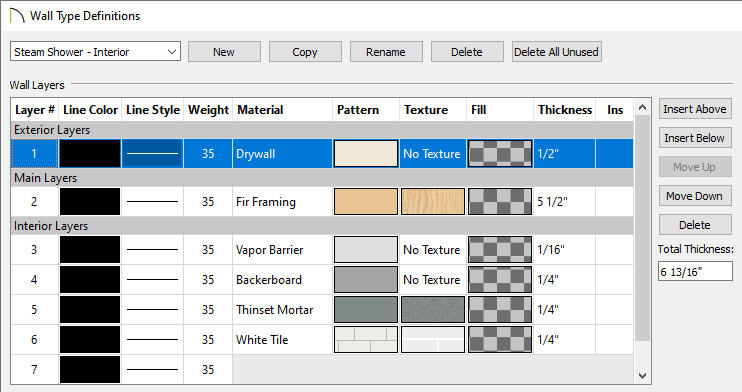Viewport: 742px width, 392px height.
Task: Select the Fir Framing wood texture swatch
Action: click(x=433, y=202)
